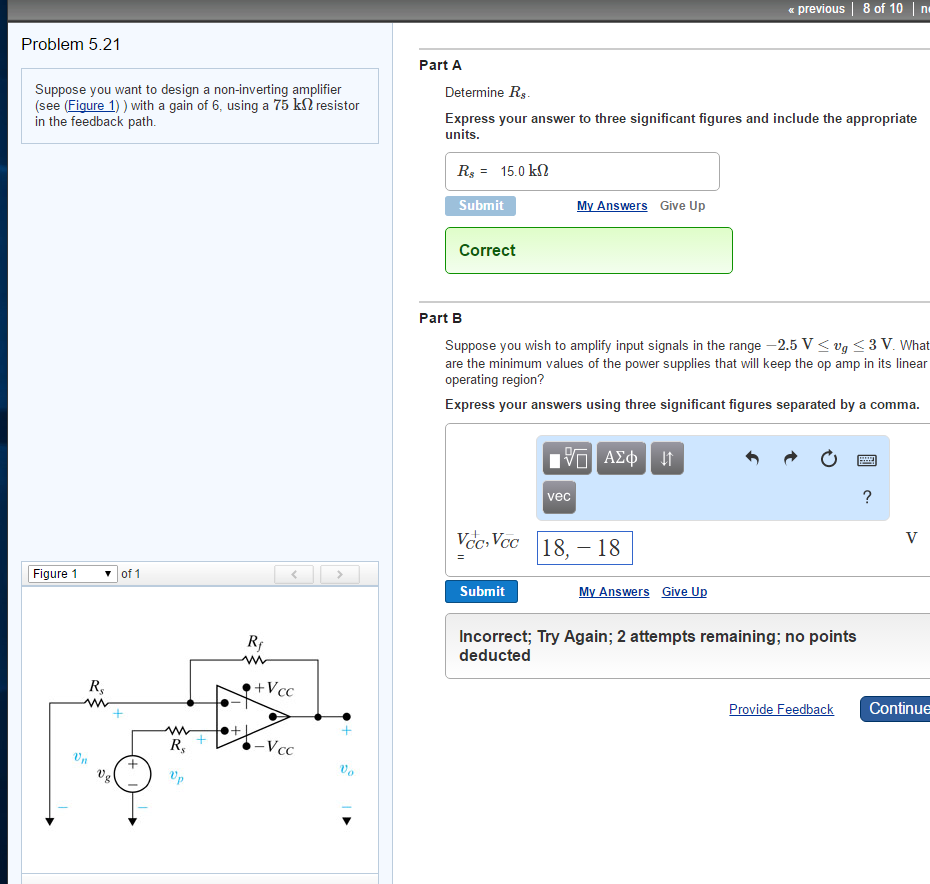Go to the previous figure with left arrow
The image size is (930, 884).
pyautogui.click(x=294, y=574)
